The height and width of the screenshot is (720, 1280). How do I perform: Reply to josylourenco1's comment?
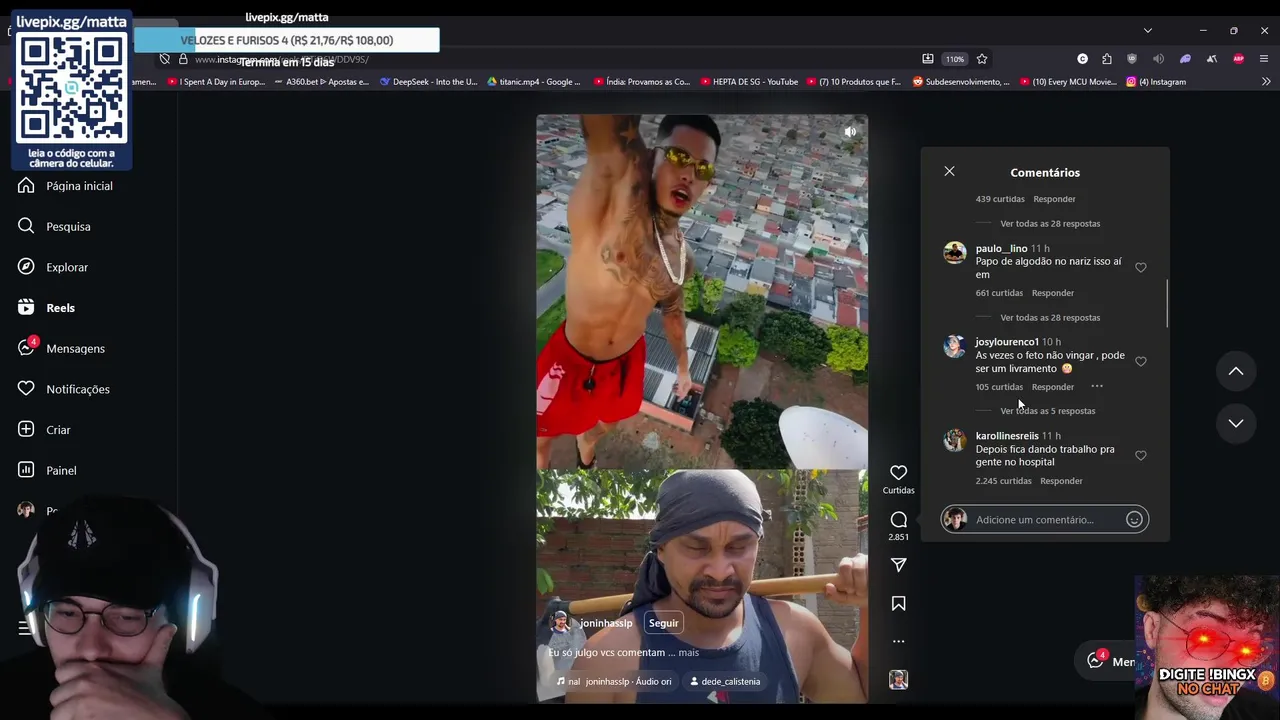(x=1052, y=387)
